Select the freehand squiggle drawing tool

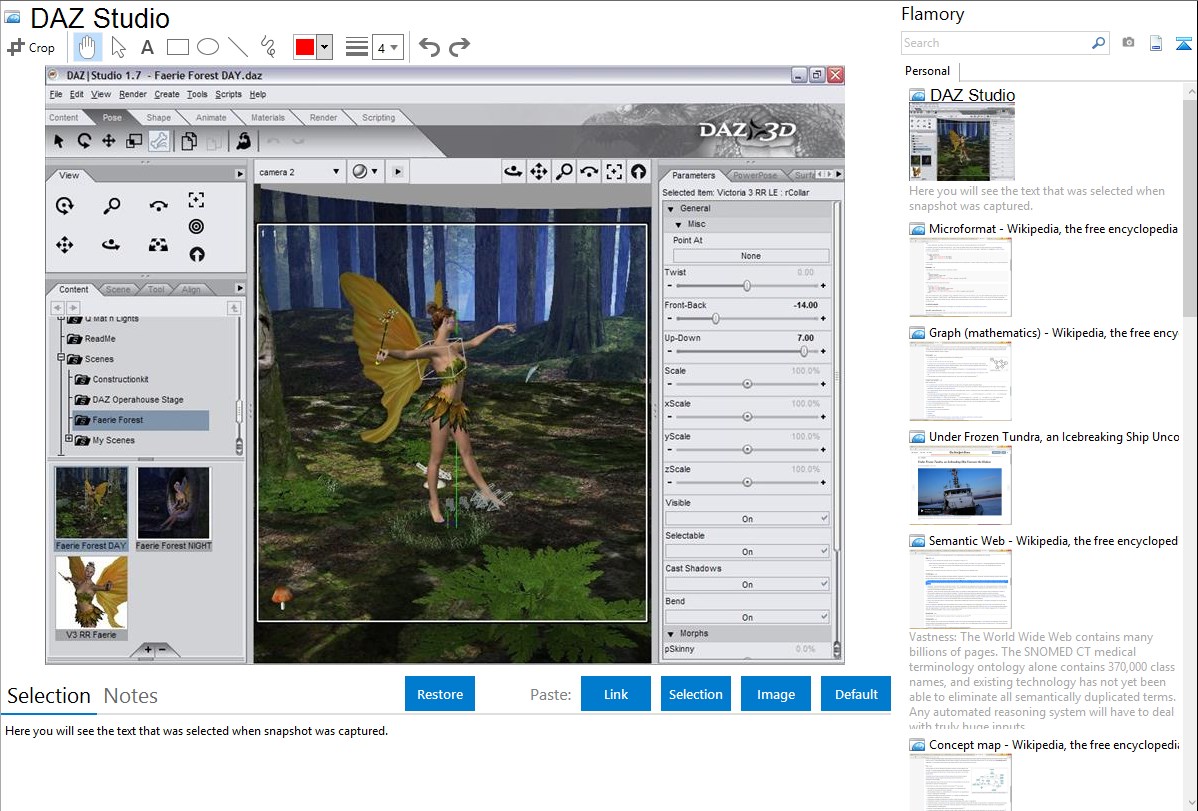[268, 47]
